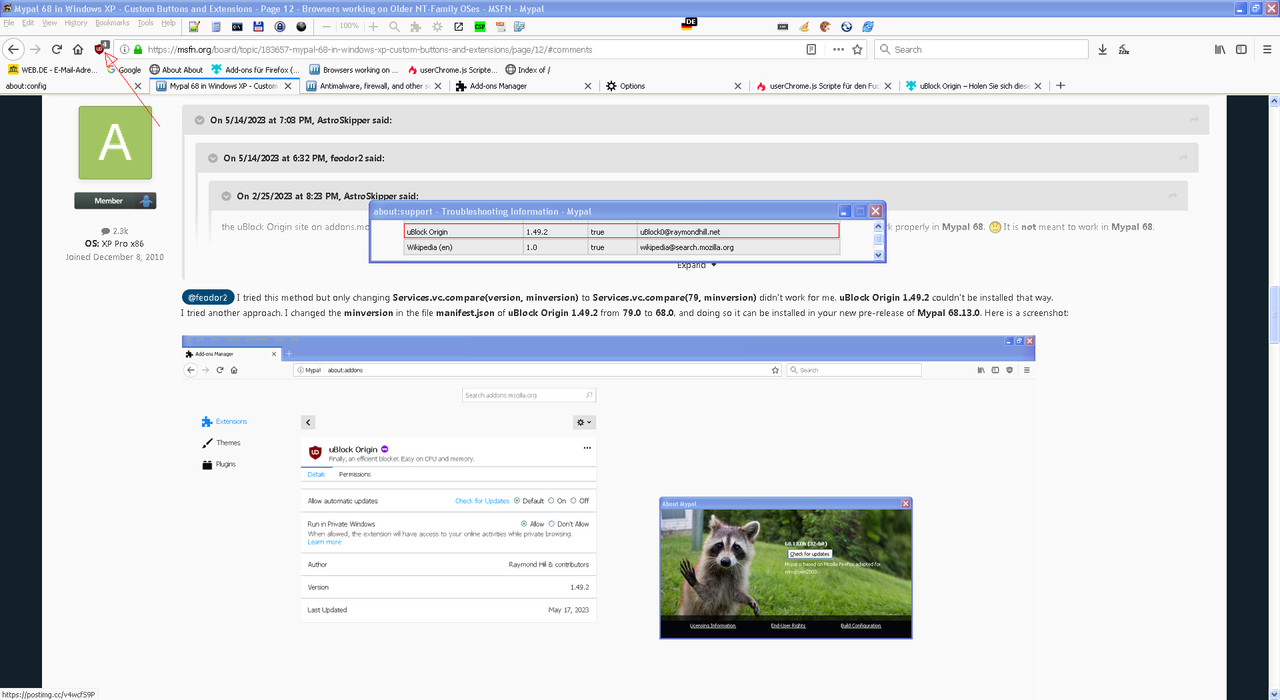
Task: Close the uBlock Origin – Holen Sie tab
Action: [x=1039, y=86]
